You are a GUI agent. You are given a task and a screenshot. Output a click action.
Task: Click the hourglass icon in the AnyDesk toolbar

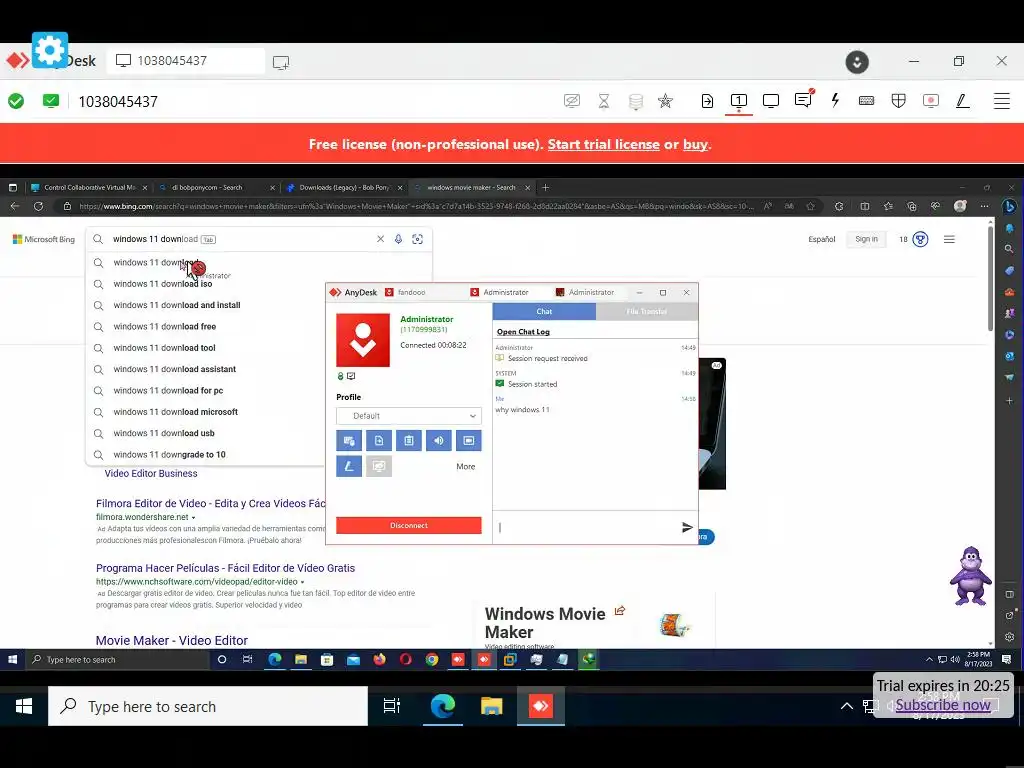(603, 101)
